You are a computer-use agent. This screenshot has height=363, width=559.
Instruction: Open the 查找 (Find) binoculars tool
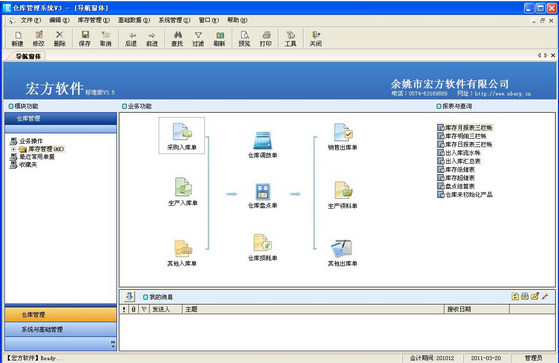(x=177, y=39)
